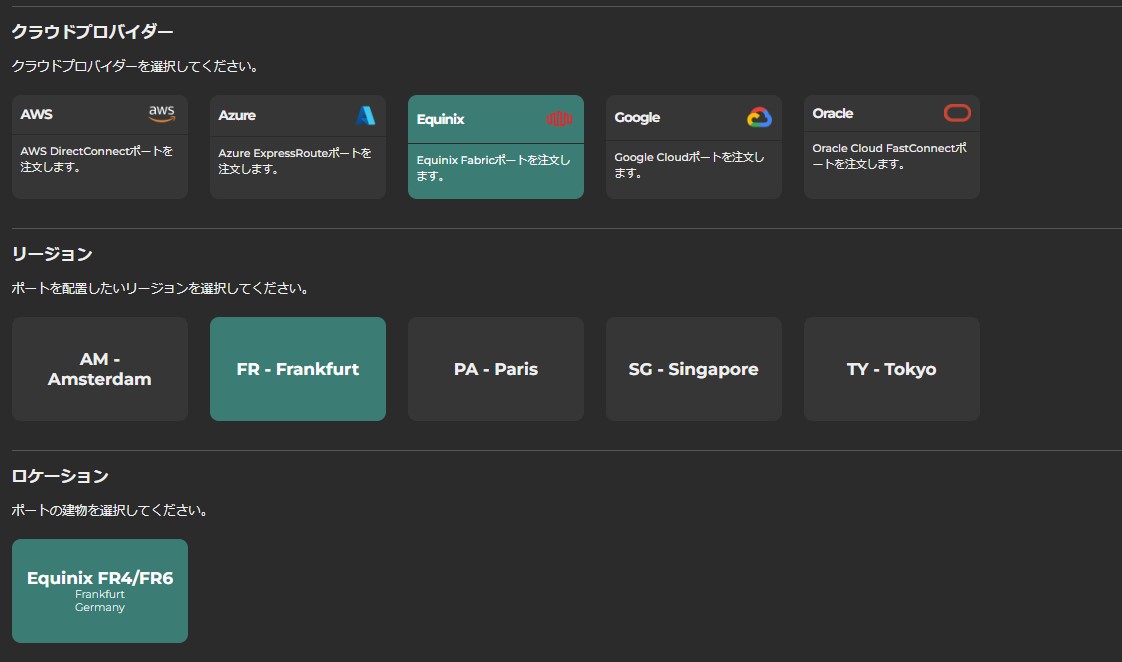1122x662 pixels.
Task: Choose the Oracle Cloud FastConnect description
Action: (889, 156)
